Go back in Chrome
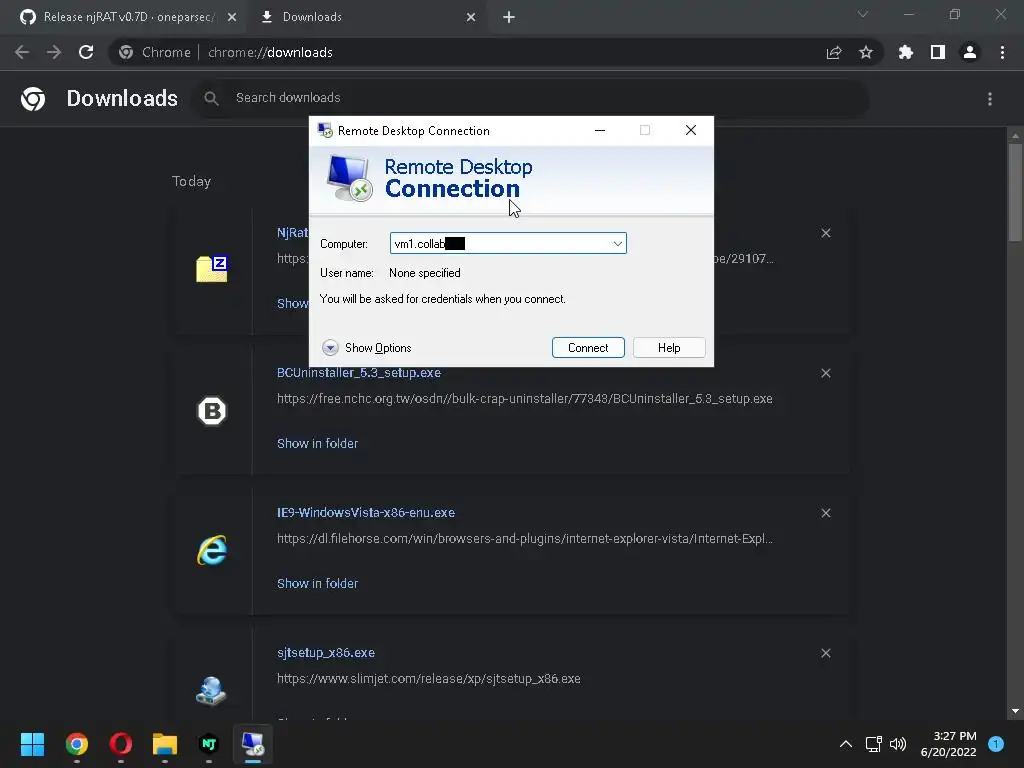 pos(22,52)
